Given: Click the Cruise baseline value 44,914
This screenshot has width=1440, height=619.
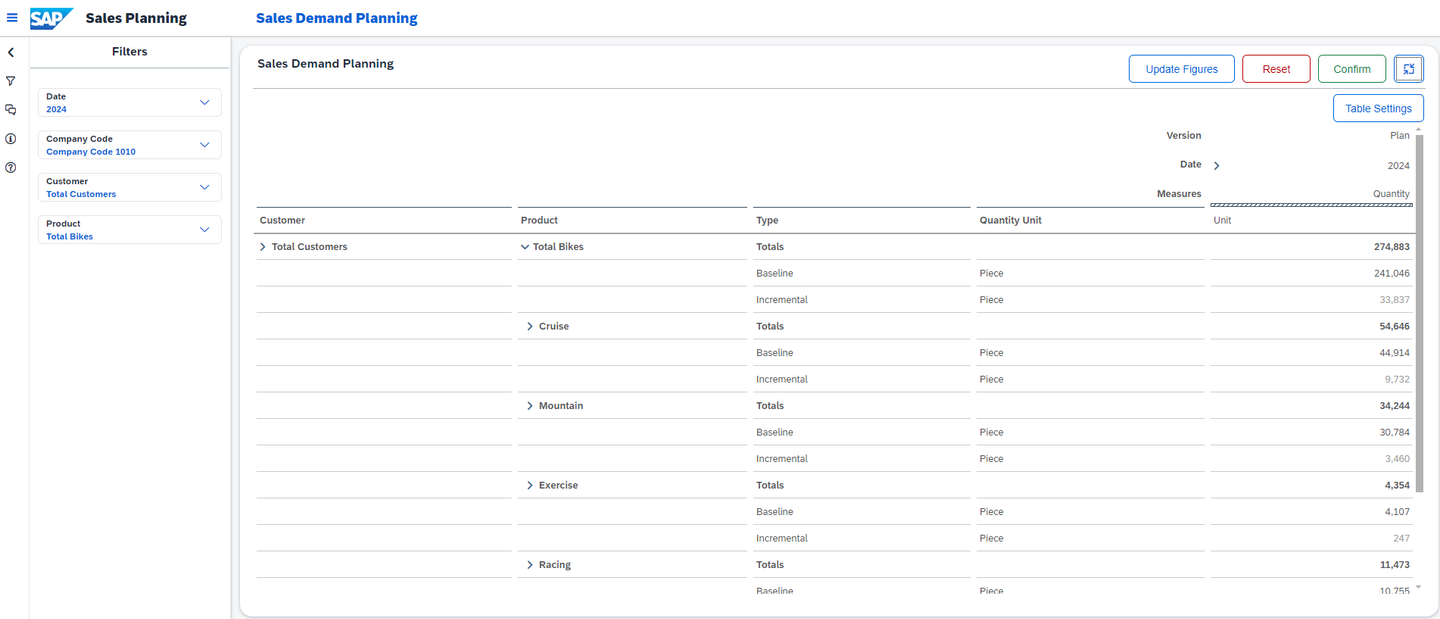Looking at the screenshot, I should pyautogui.click(x=1394, y=353).
